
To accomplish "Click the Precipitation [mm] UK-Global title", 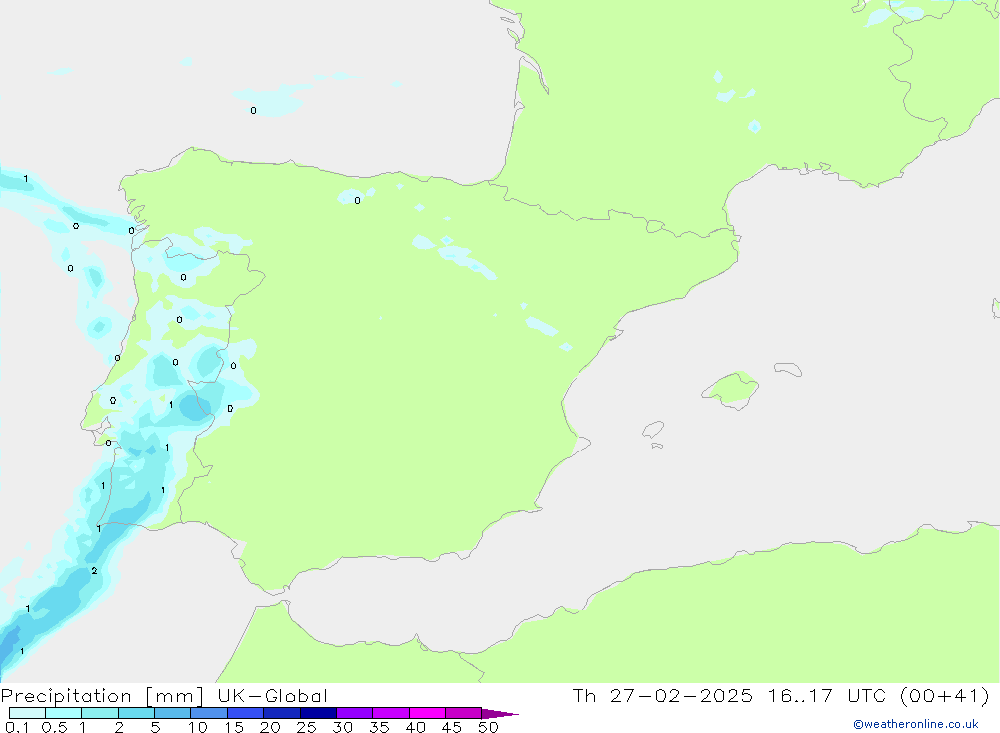I will (x=164, y=696).
